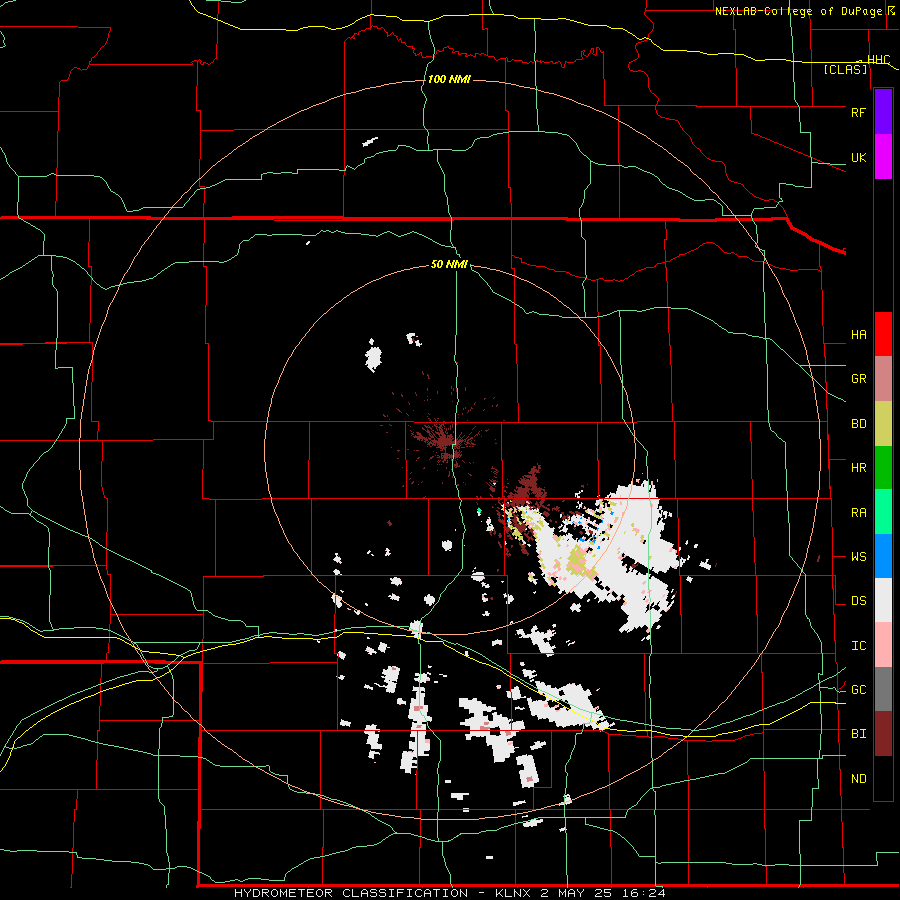Click the brown BI biological swatch
Image resolution: width=900 pixels, height=900 pixels.
(883, 734)
